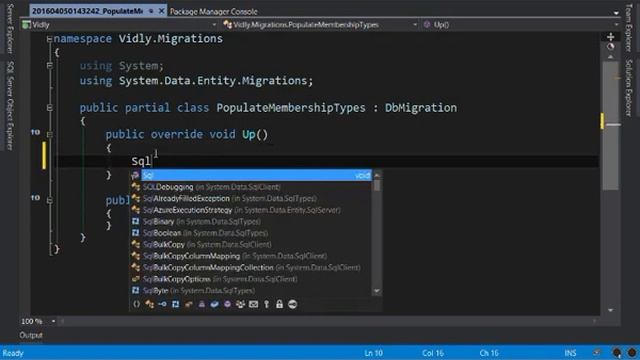Close the PopulateMembershipTypes document tab
The width and height of the screenshot is (640, 360).
click(162, 11)
